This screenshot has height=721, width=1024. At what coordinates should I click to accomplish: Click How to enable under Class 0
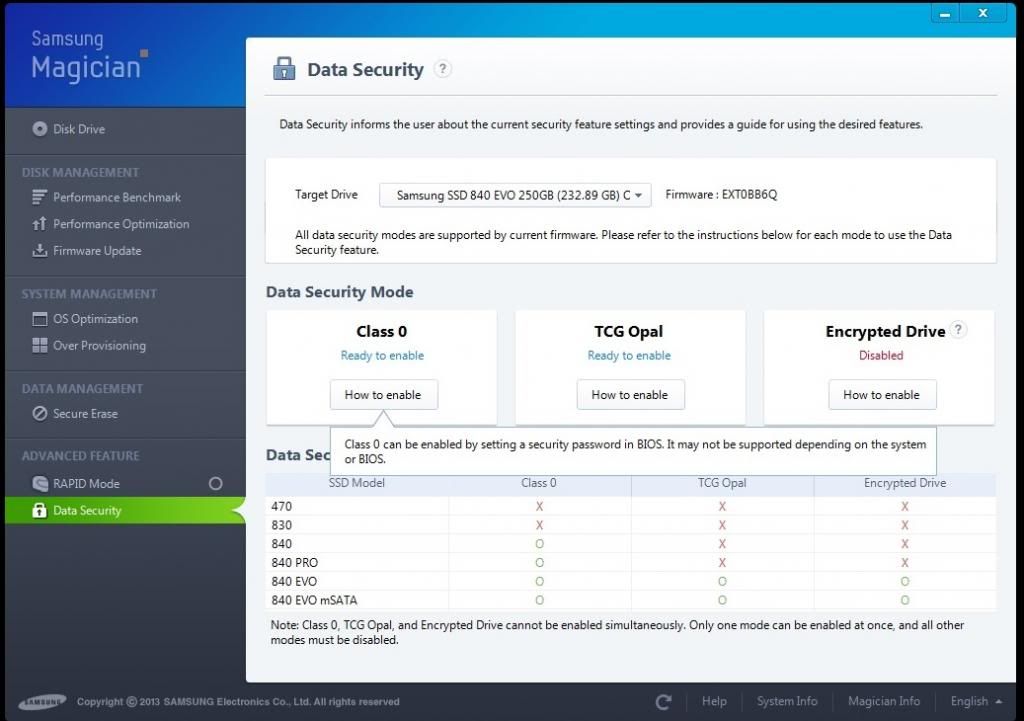pyautogui.click(x=383, y=394)
